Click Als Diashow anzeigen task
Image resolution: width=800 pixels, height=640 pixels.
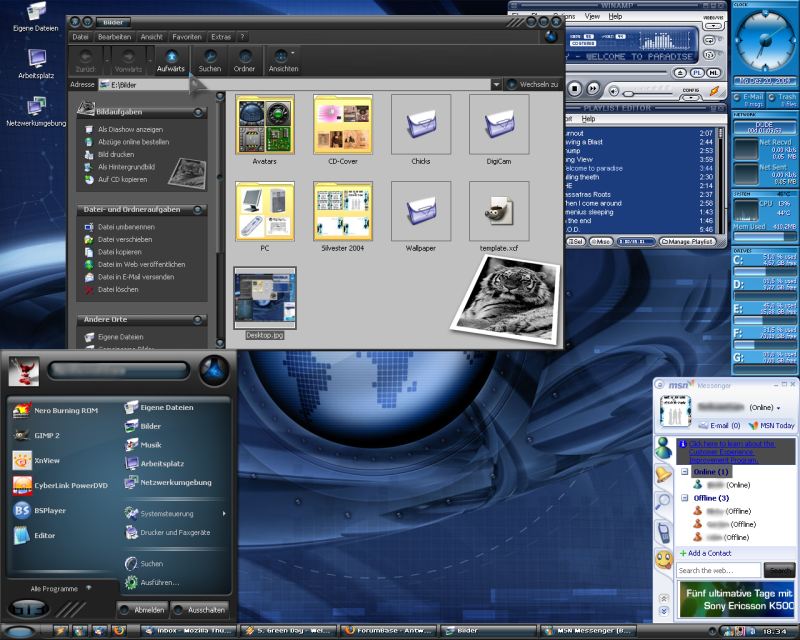click(124, 130)
